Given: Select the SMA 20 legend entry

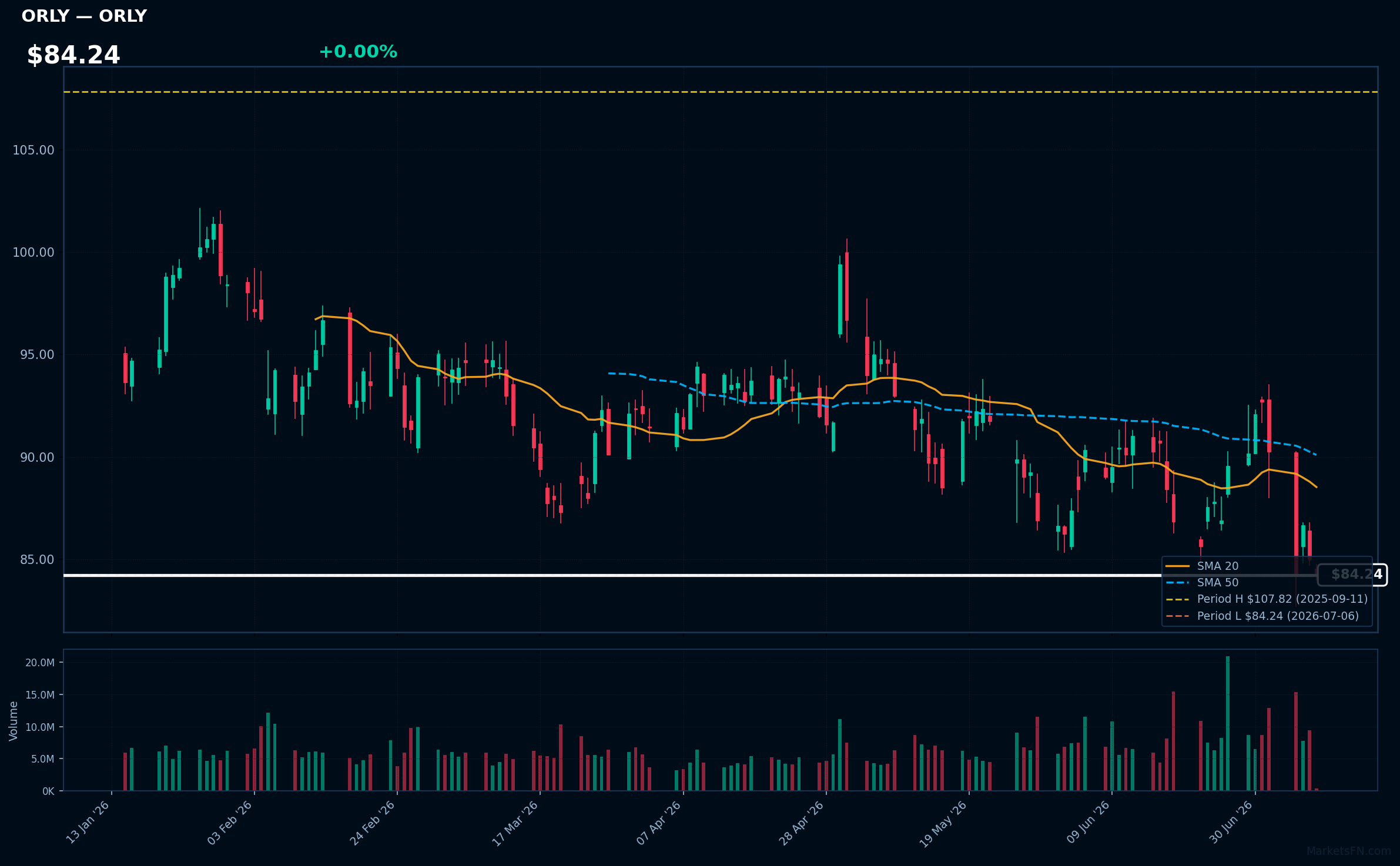Looking at the screenshot, I should [x=1202, y=566].
